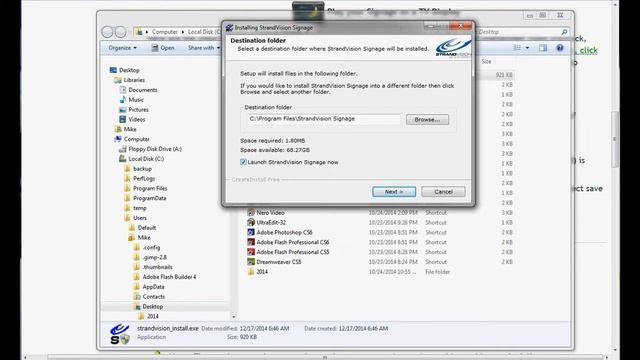Click the change view icon

517,48
